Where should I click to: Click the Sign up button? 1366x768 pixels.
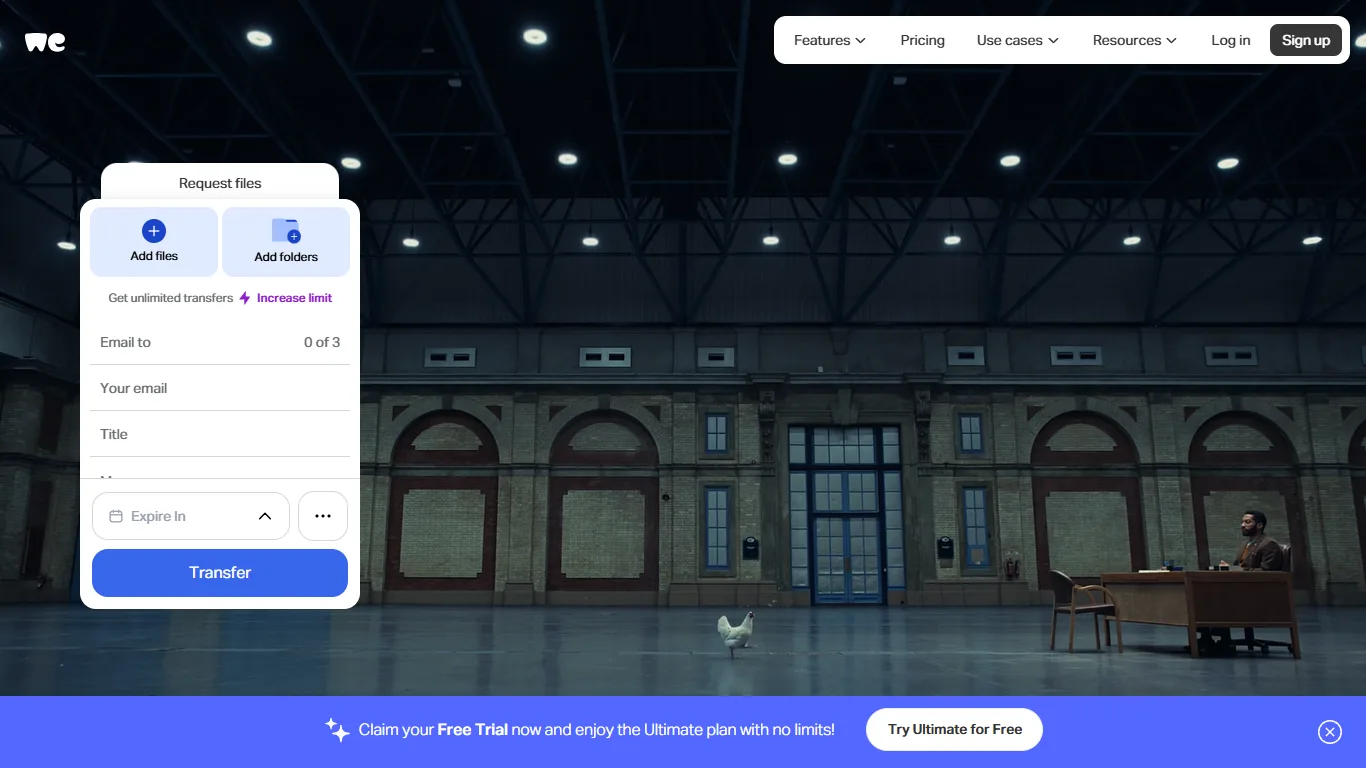coord(1306,40)
